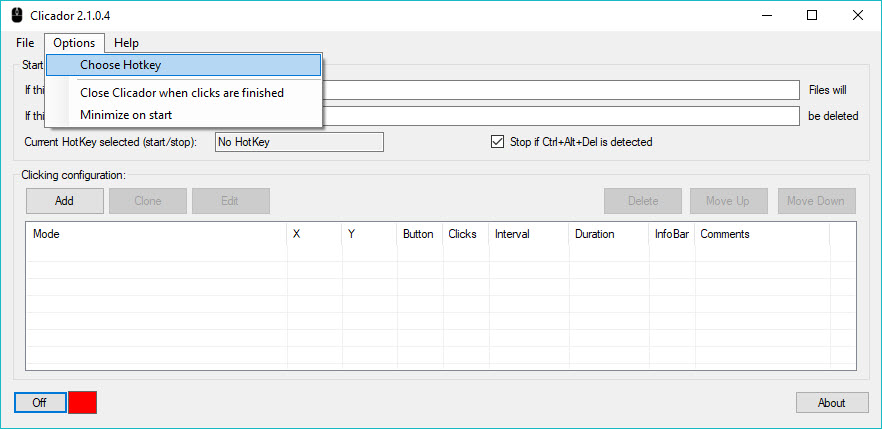Click the Clicks column header
The height and width of the screenshot is (429, 882).
tap(466, 234)
